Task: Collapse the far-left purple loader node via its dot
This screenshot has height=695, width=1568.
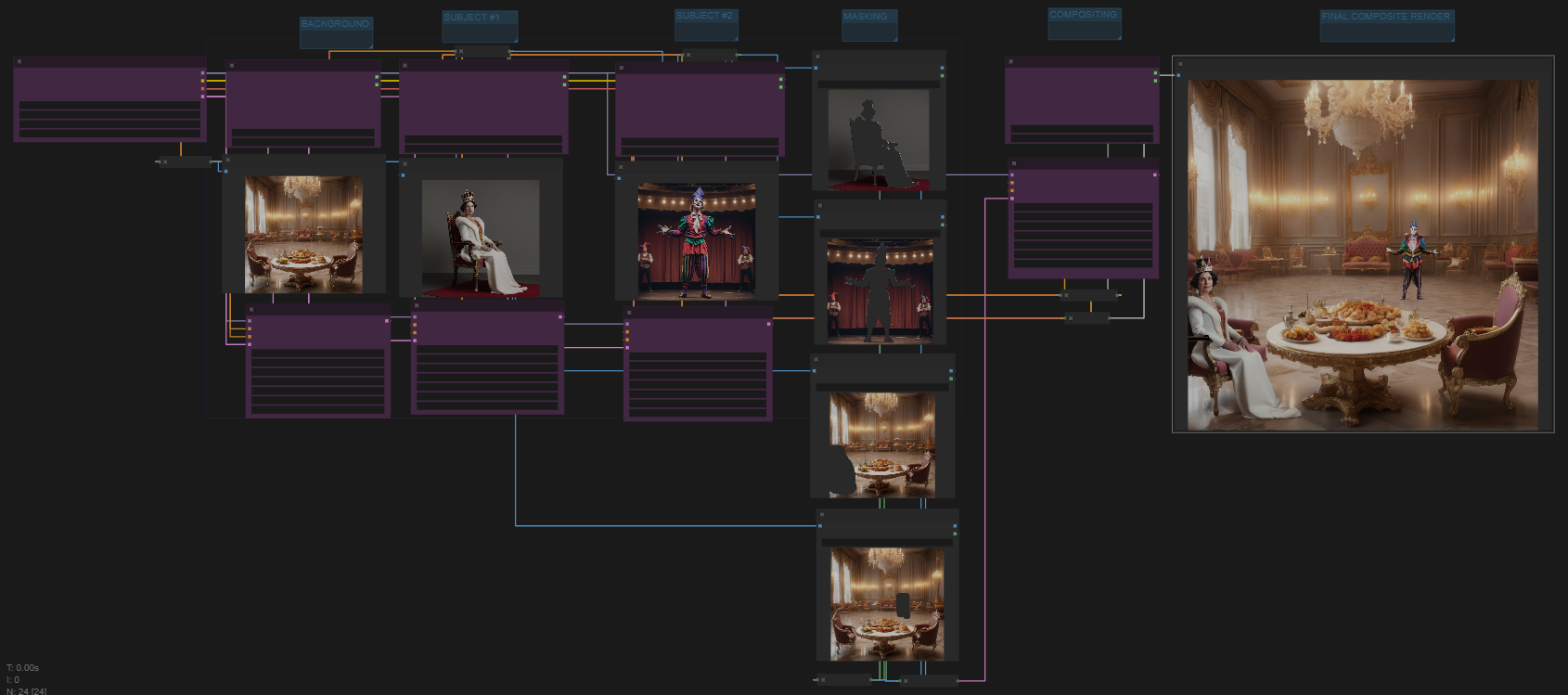Action: 19,62
